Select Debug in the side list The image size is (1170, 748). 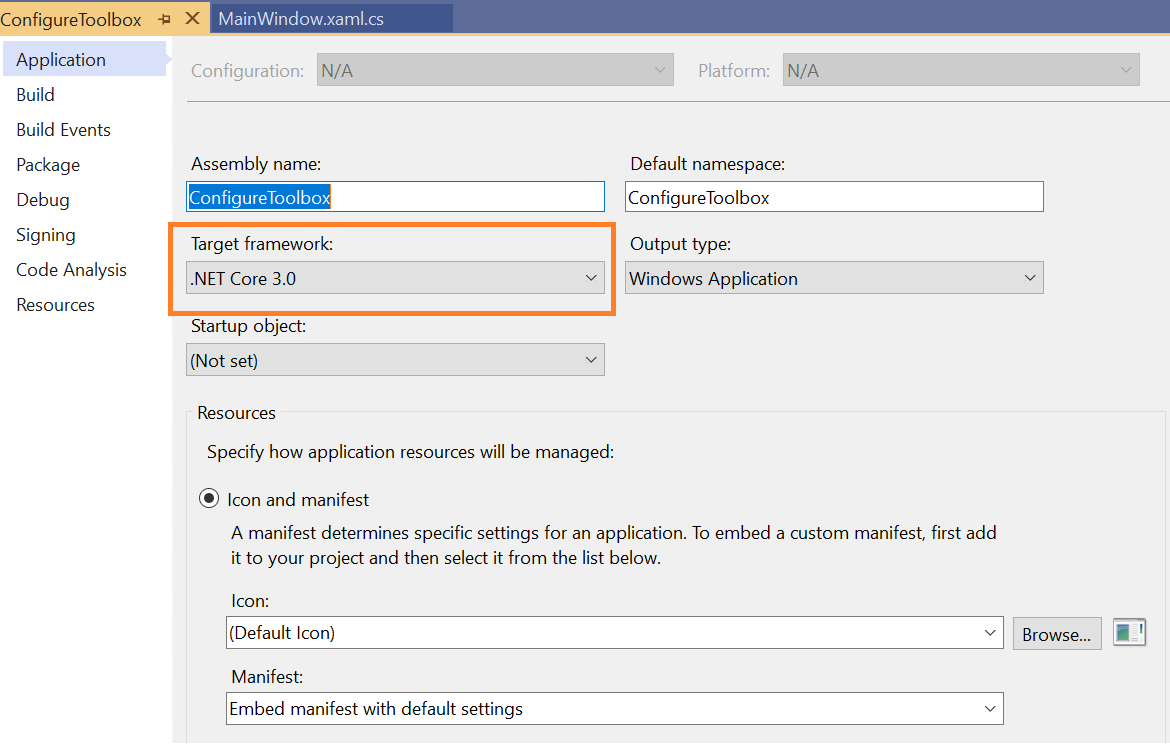[43, 200]
